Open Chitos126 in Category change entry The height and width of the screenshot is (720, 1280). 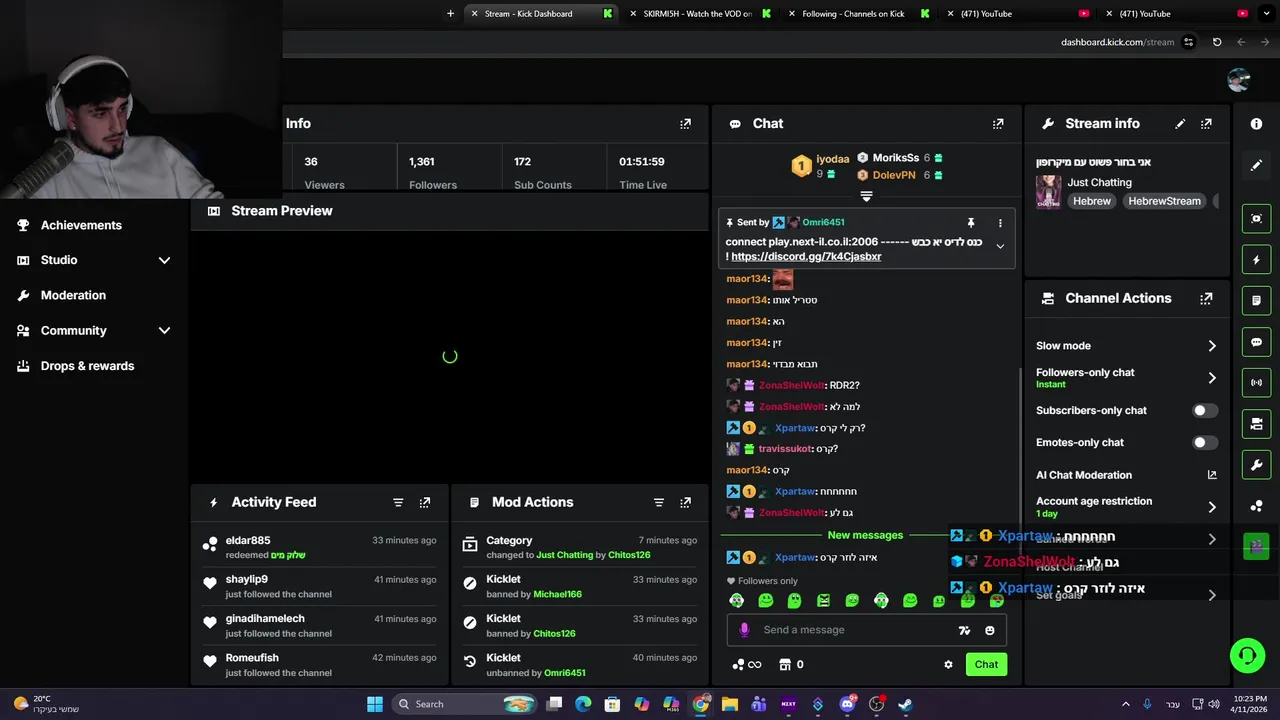[x=629, y=555]
